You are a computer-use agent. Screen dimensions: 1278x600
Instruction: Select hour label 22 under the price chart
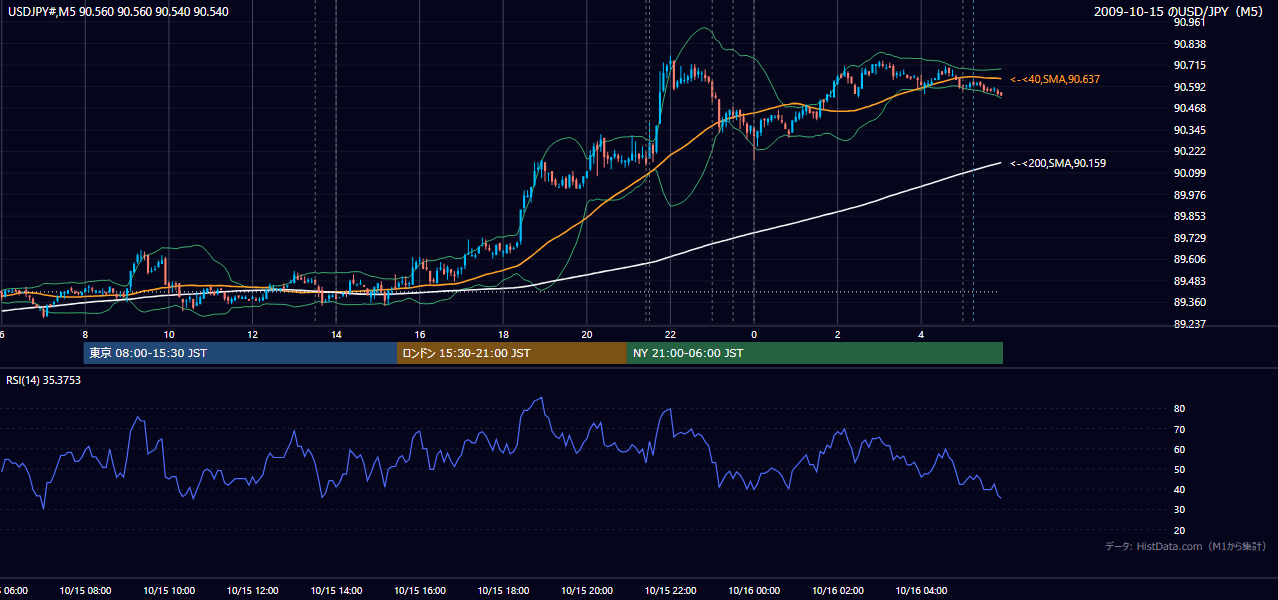coord(671,335)
